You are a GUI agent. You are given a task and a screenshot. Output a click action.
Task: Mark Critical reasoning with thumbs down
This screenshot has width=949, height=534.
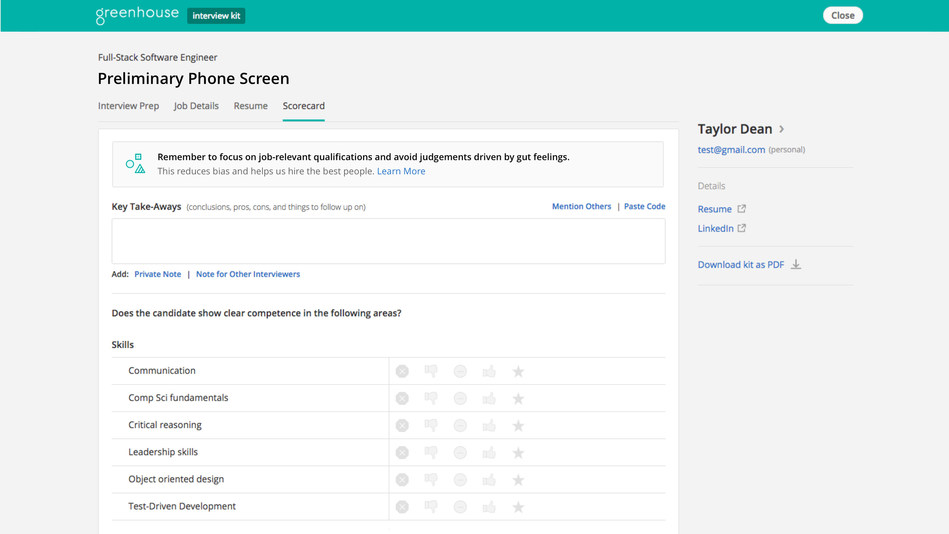431,425
